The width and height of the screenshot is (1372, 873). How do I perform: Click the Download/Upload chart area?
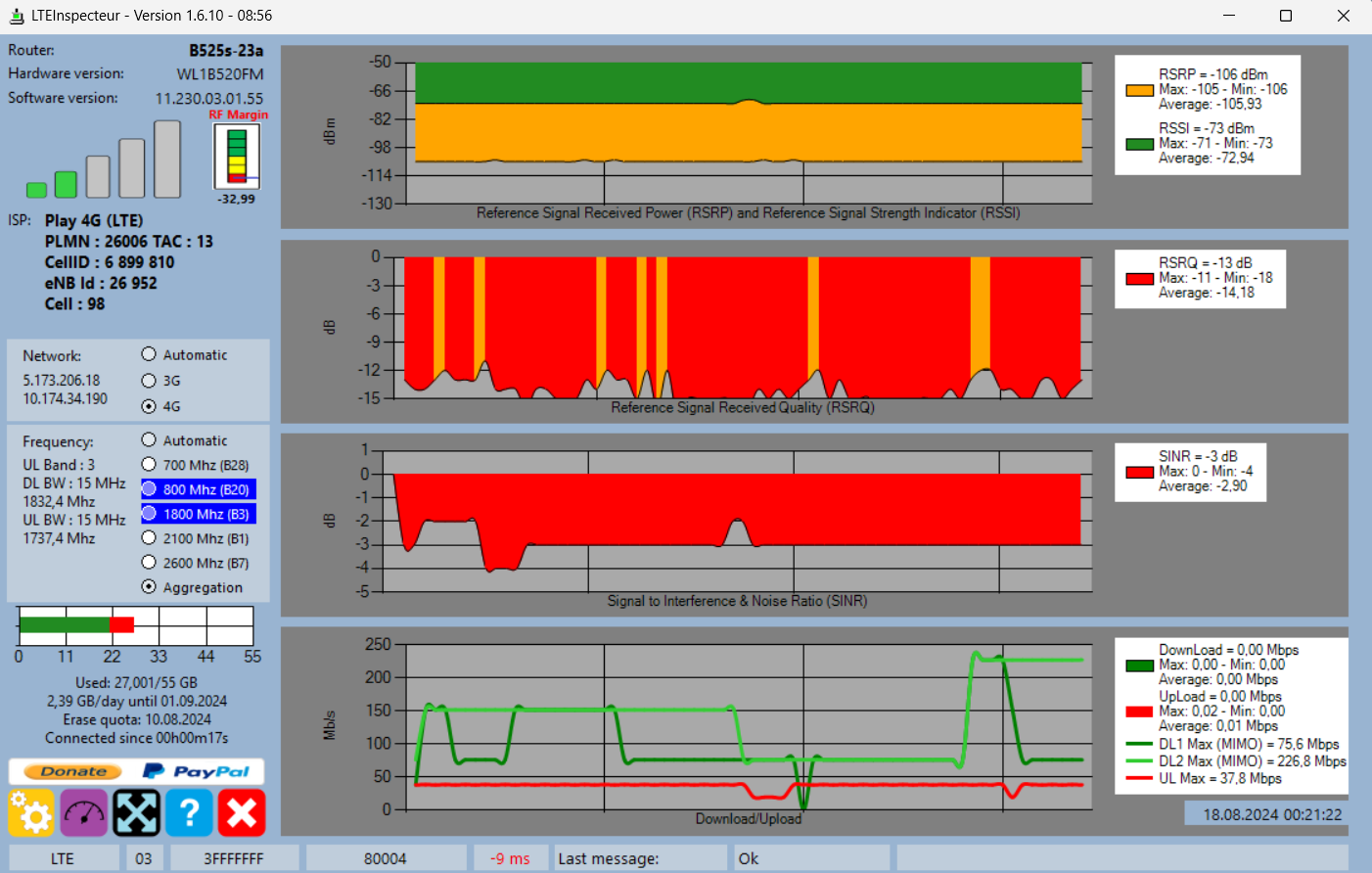coord(749,727)
